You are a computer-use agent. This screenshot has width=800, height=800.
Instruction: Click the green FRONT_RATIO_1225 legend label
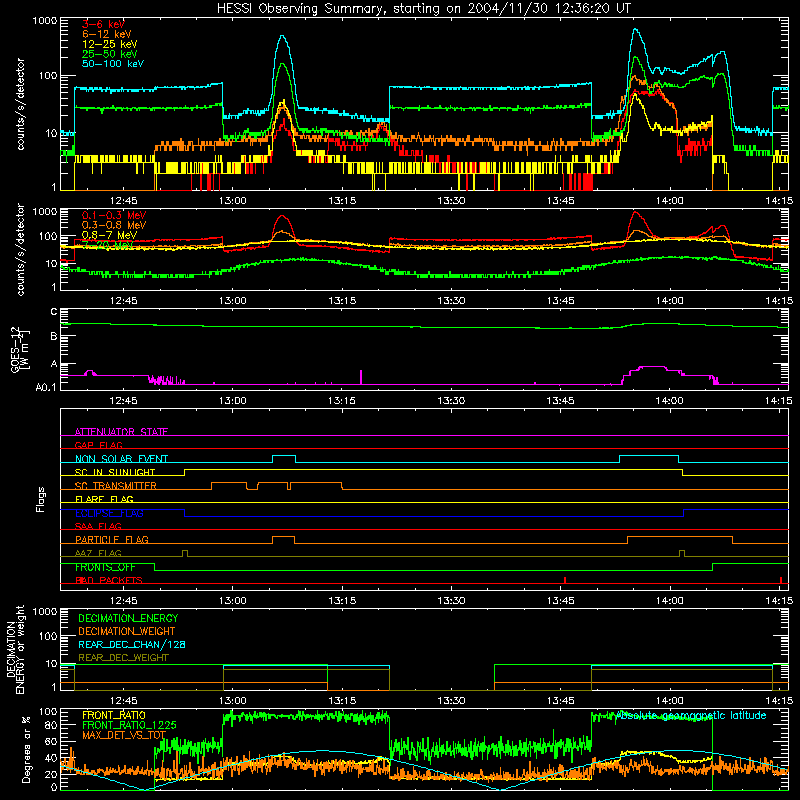129,725
